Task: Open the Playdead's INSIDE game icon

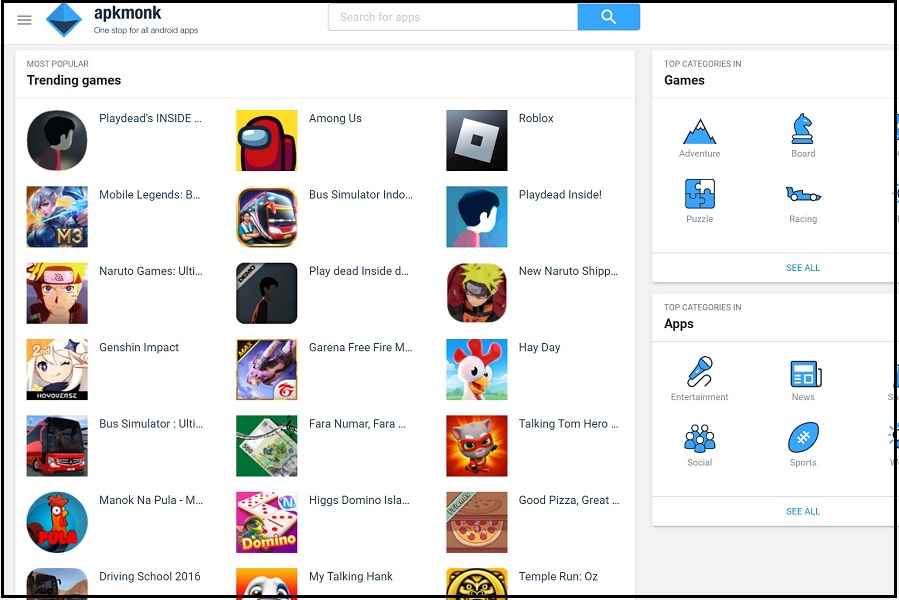Action: [x=57, y=141]
